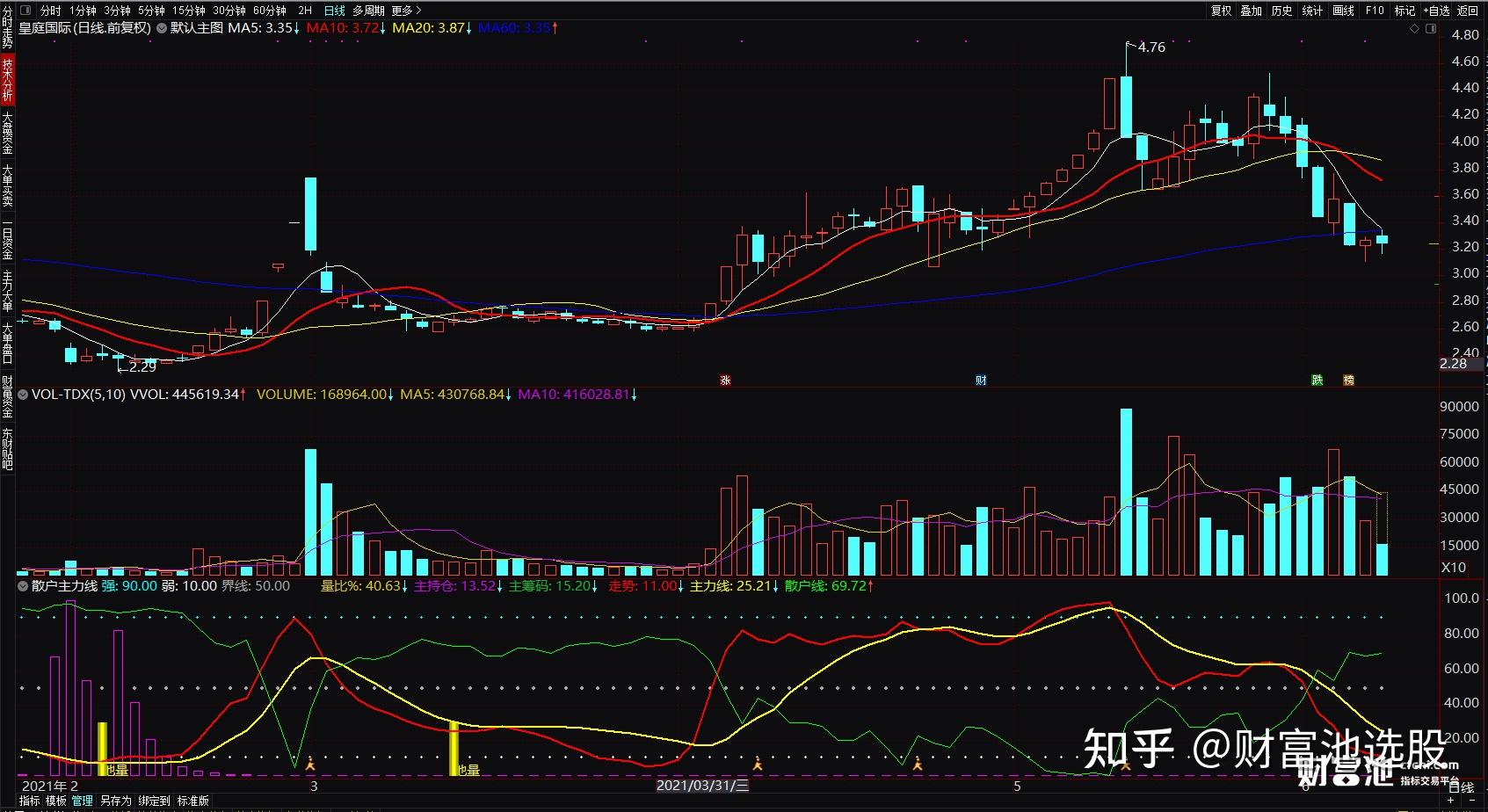
Task: Click the 散户主力线 indicator name
Action: (x=64, y=585)
